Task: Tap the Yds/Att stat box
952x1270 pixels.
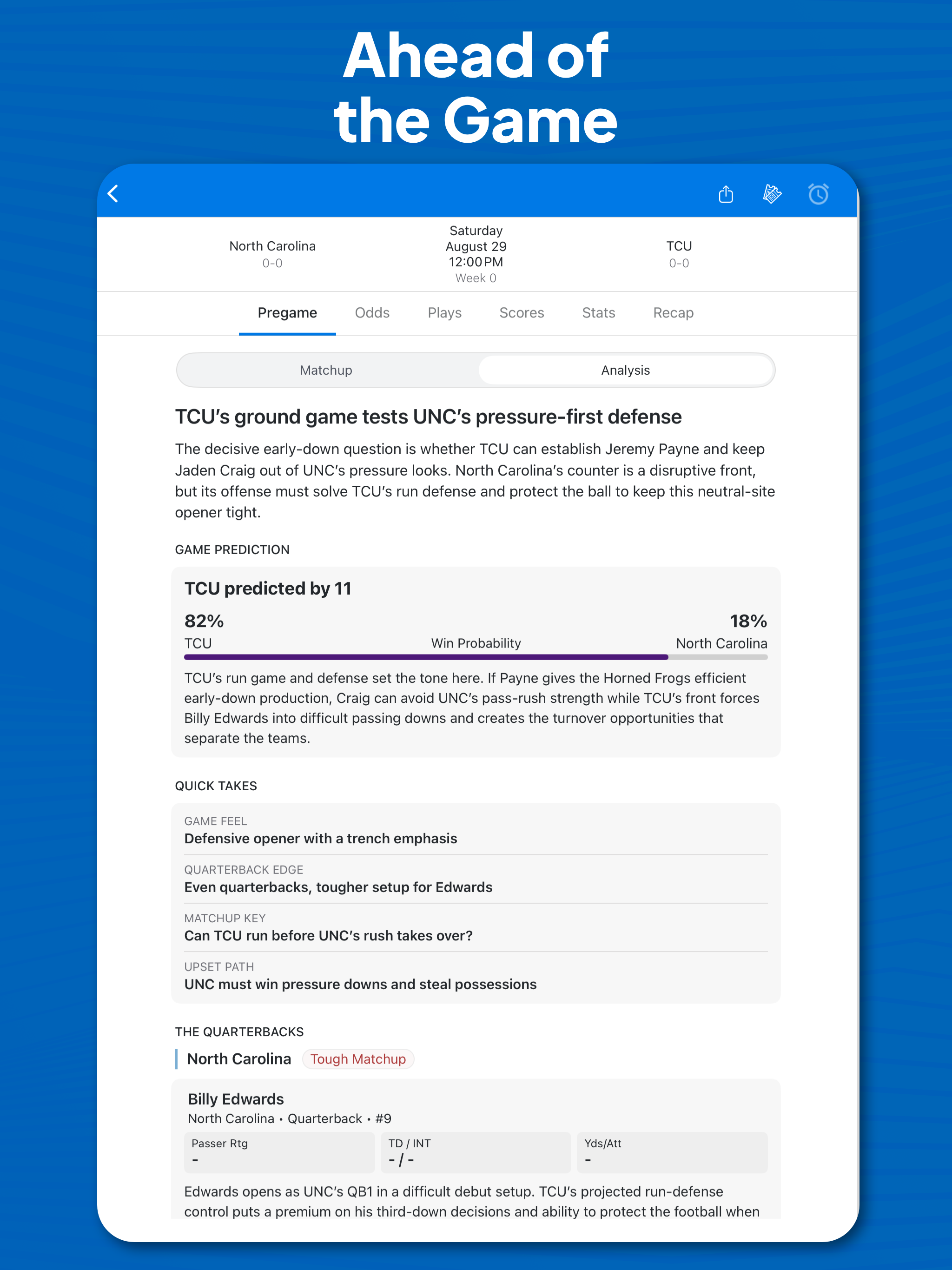Action: click(672, 1152)
